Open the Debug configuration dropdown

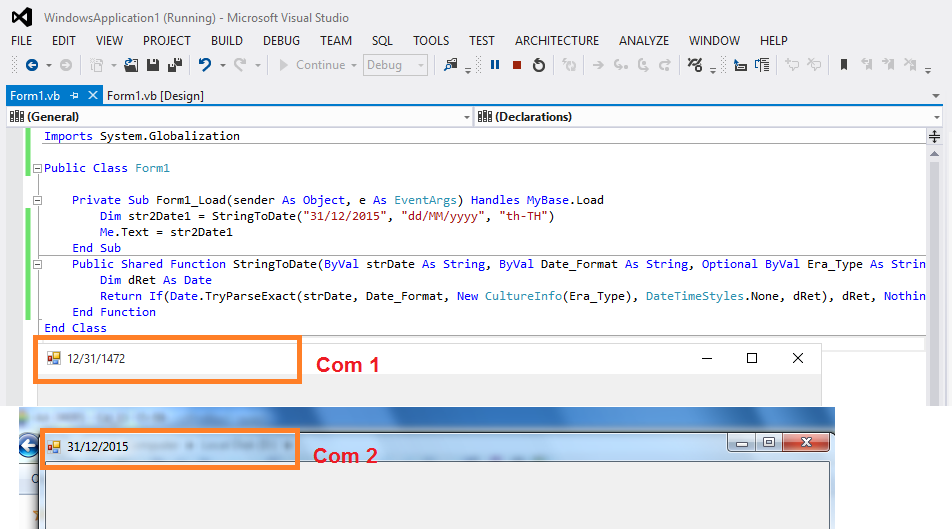click(395, 65)
